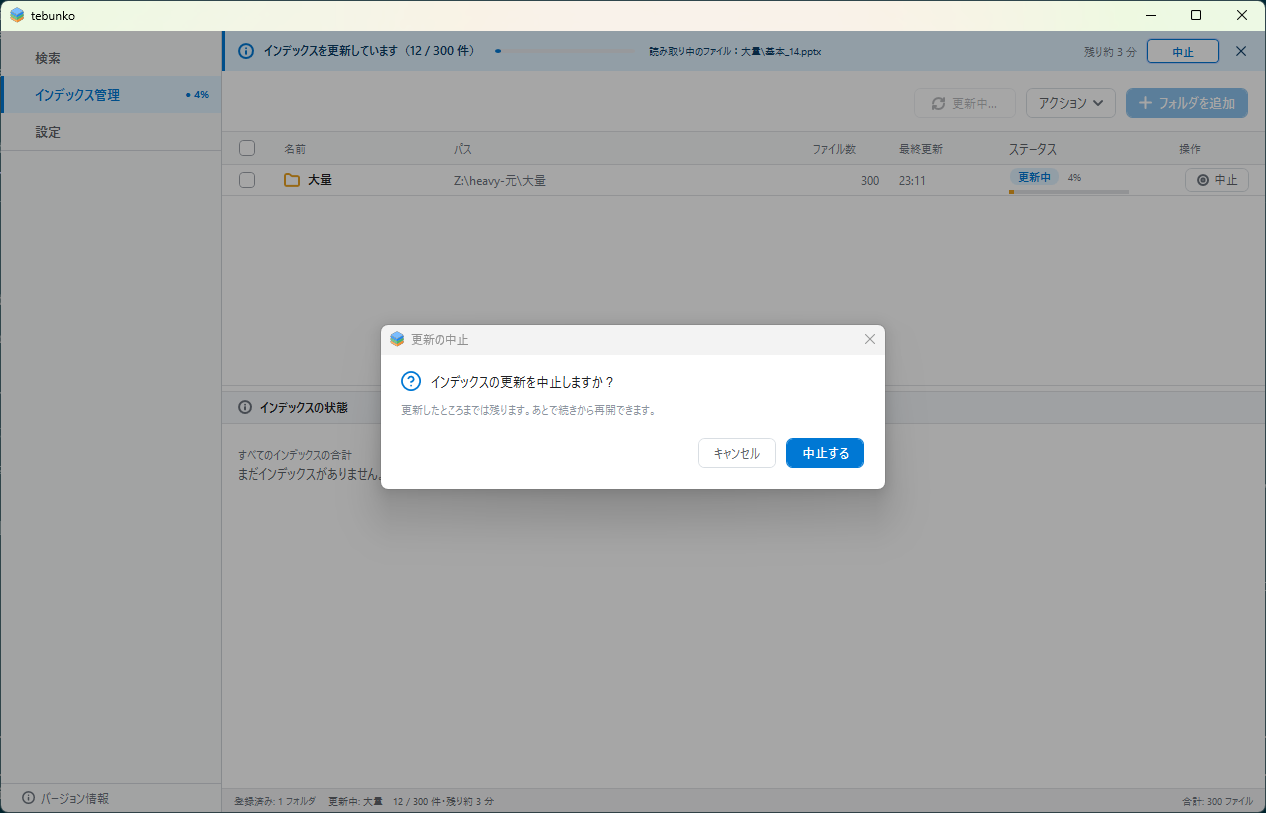1266x813 pixels.
Task: Click the info icon in the update banner
Action: pos(246,51)
